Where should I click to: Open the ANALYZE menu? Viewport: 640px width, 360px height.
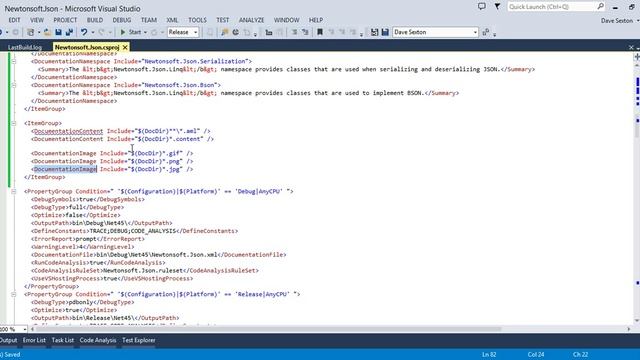point(251,20)
